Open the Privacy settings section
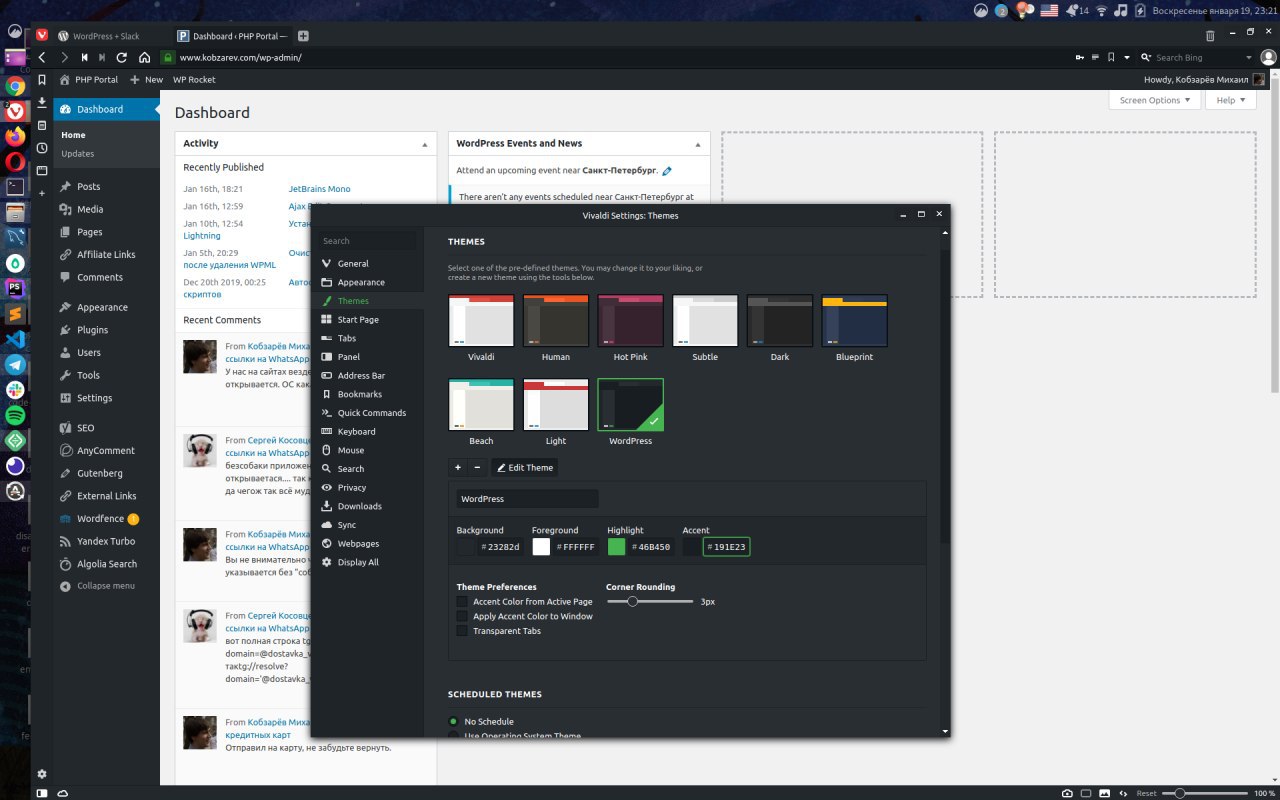The height and width of the screenshot is (800, 1280). pos(351,487)
